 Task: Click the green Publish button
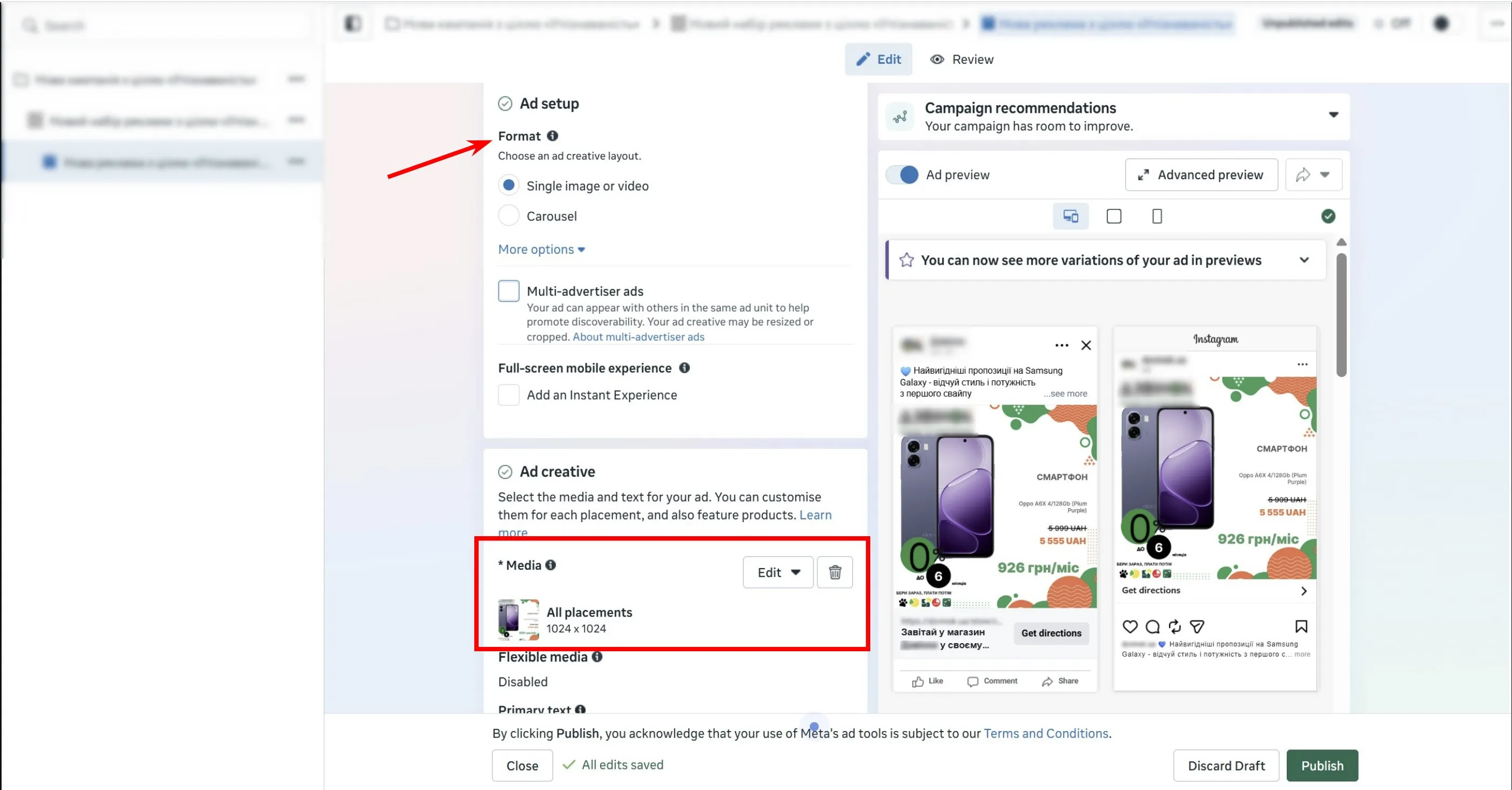click(1322, 765)
